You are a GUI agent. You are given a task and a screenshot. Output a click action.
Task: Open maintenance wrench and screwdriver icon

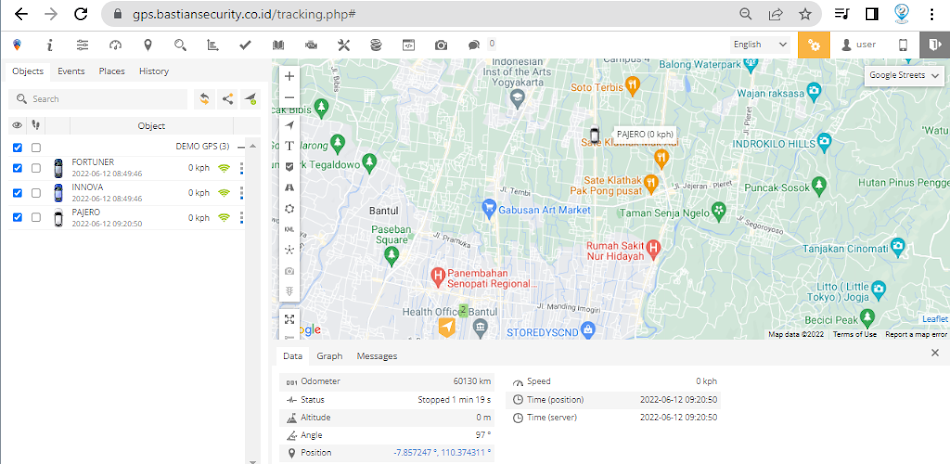[x=344, y=45]
